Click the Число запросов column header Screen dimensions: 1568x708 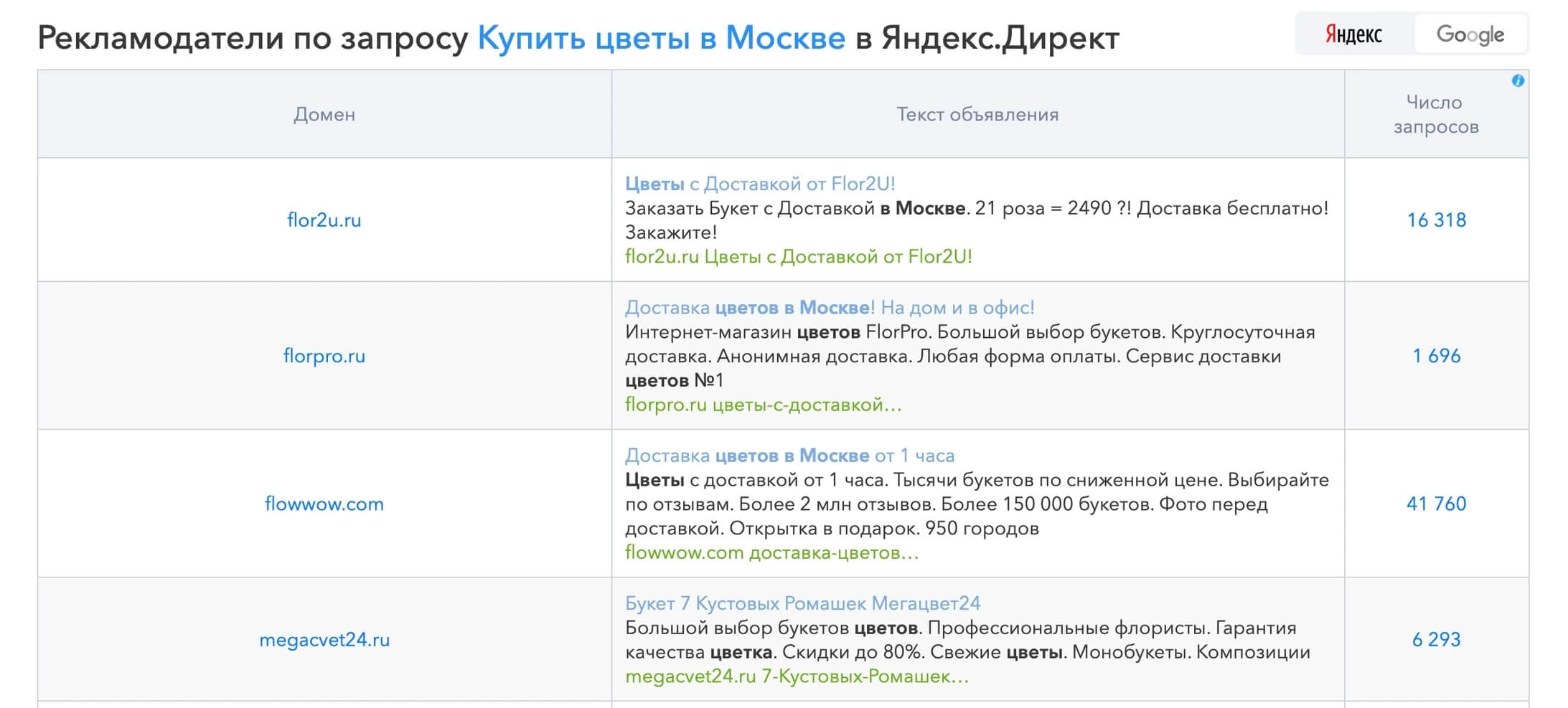pos(1437,114)
